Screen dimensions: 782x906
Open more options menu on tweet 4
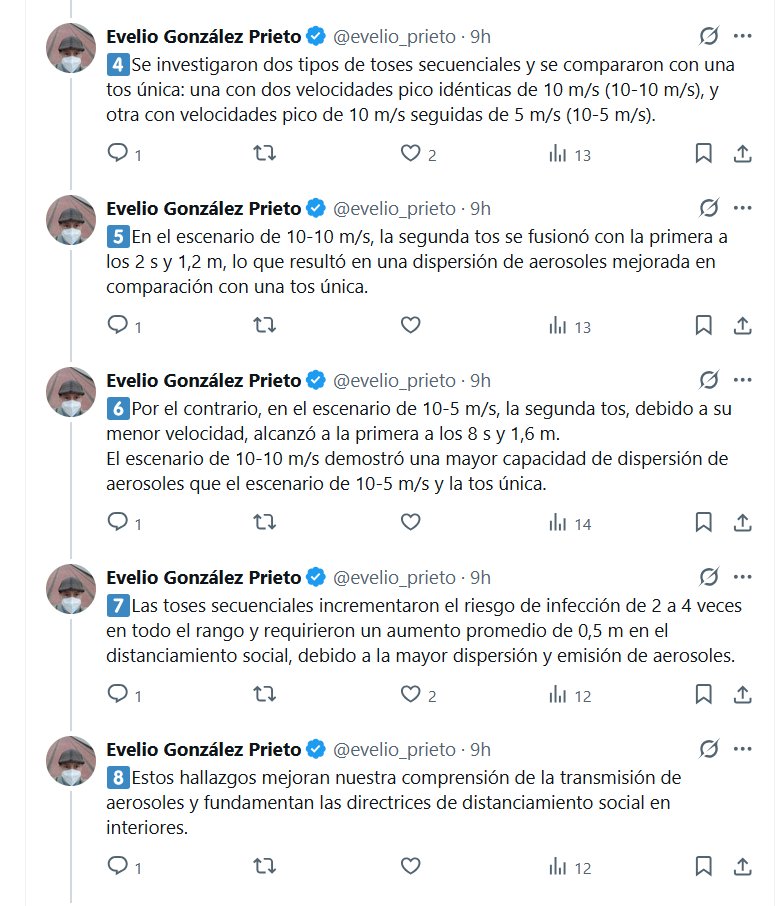tap(743, 36)
